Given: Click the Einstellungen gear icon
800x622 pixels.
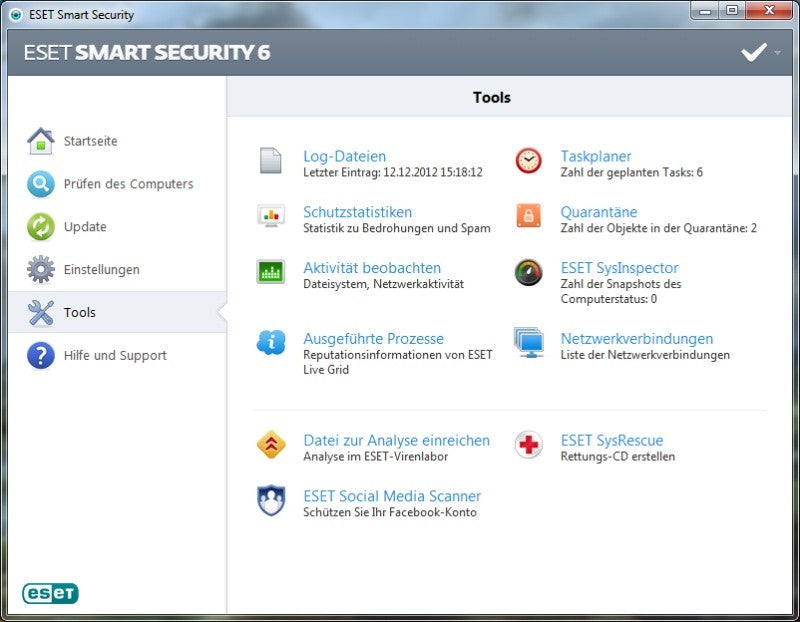Looking at the screenshot, I should coord(41,269).
